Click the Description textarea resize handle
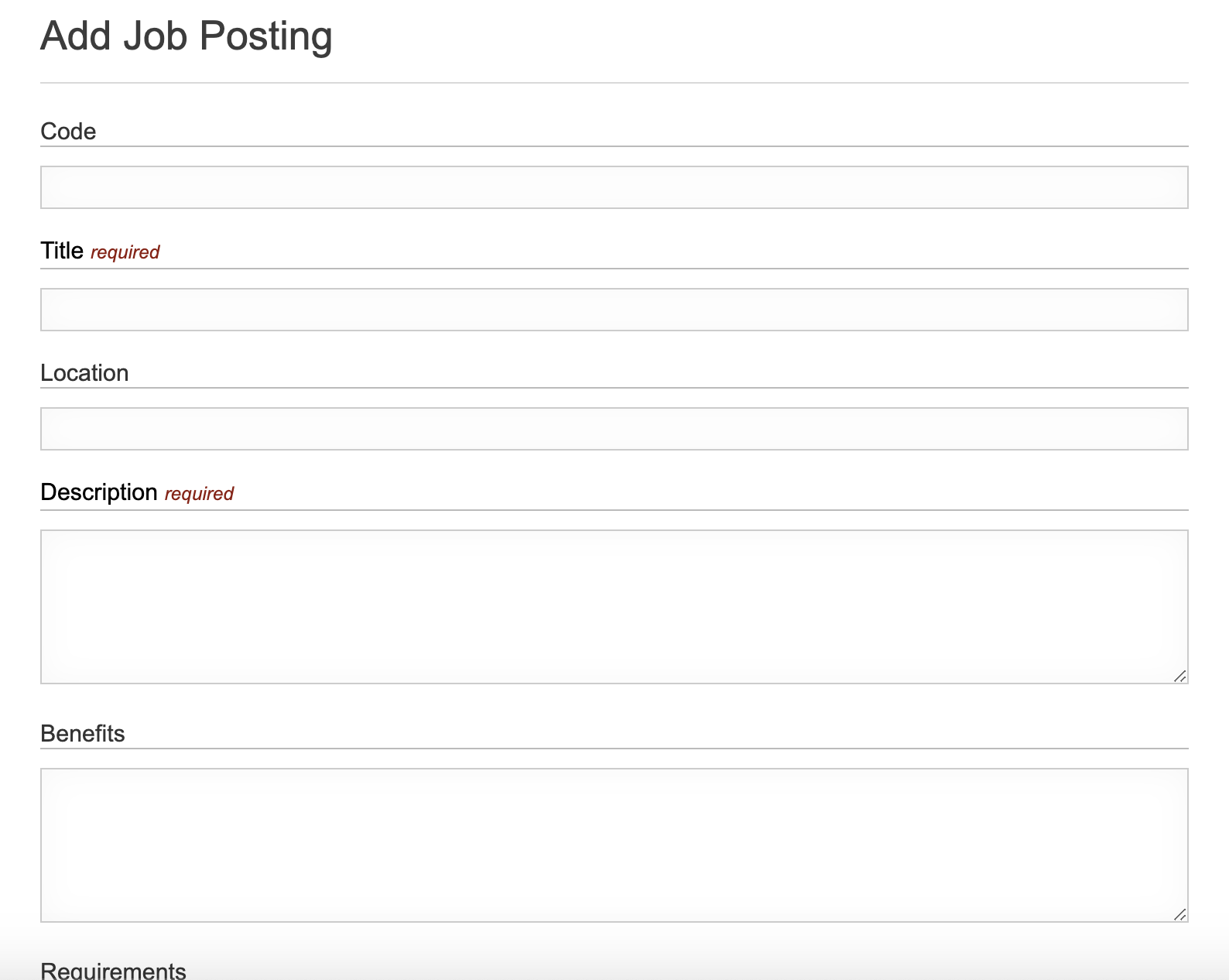 (1179, 677)
